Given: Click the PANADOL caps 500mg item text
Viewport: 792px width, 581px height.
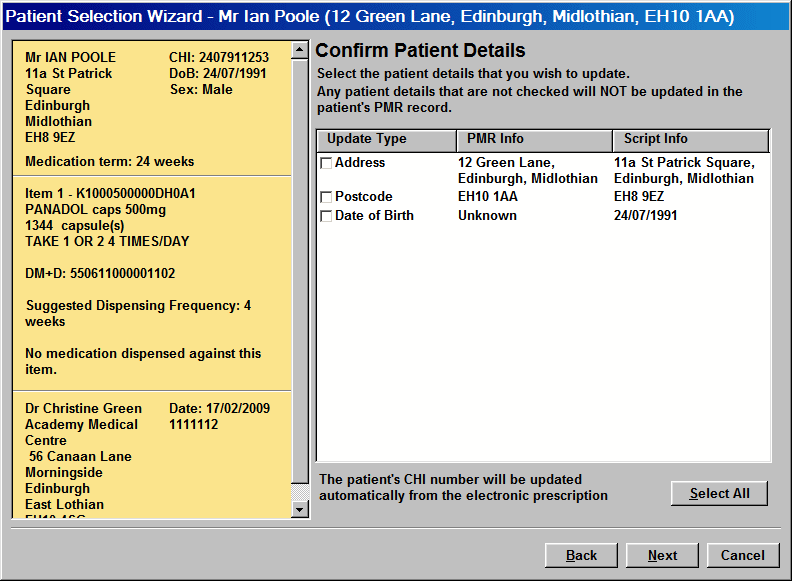Looking at the screenshot, I should coord(95,209).
